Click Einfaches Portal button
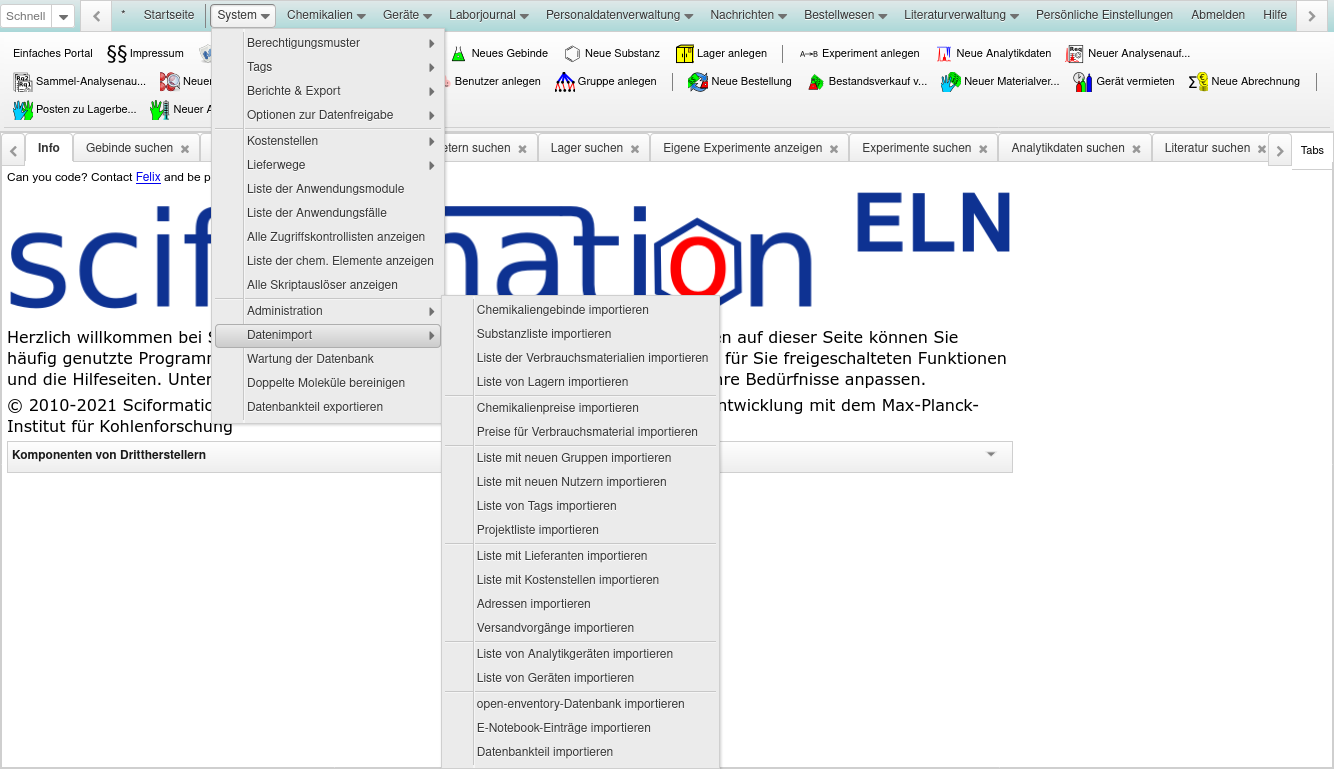Viewport: 1334px width, 769px height. 53,53
